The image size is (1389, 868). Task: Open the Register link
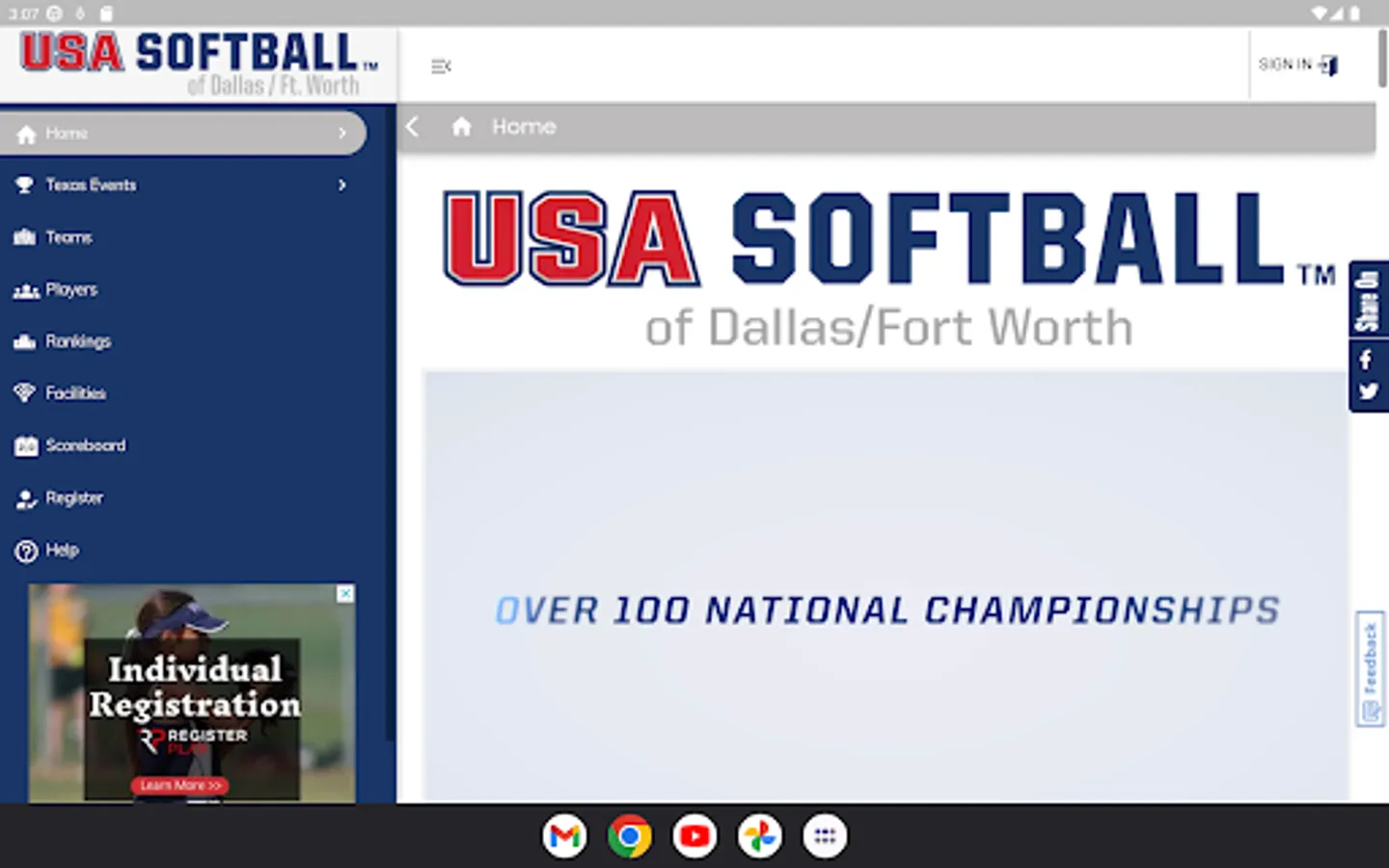coord(182,498)
